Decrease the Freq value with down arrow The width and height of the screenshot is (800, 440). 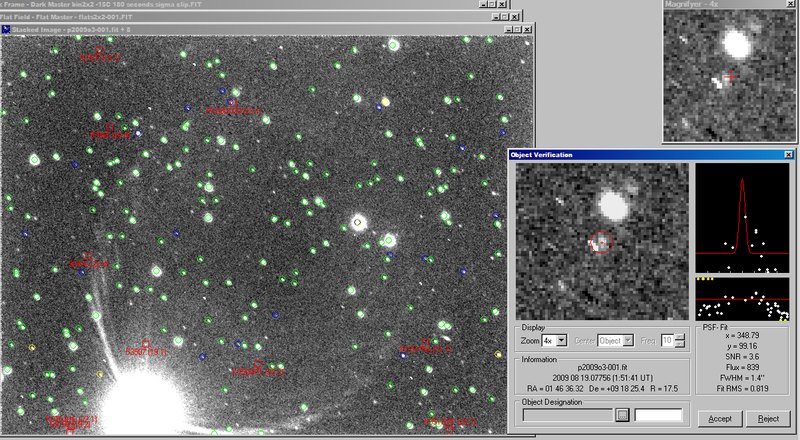click(x=679, y=344)
